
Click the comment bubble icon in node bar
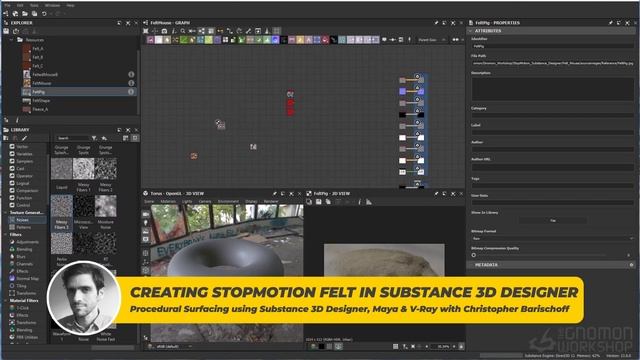point(384,40)
